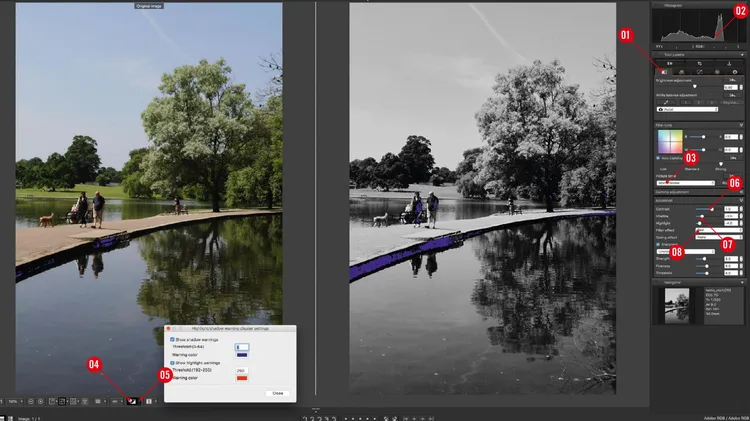
Task: Toggle the Sharpness checkbox
Action: [x=658, y=244]
